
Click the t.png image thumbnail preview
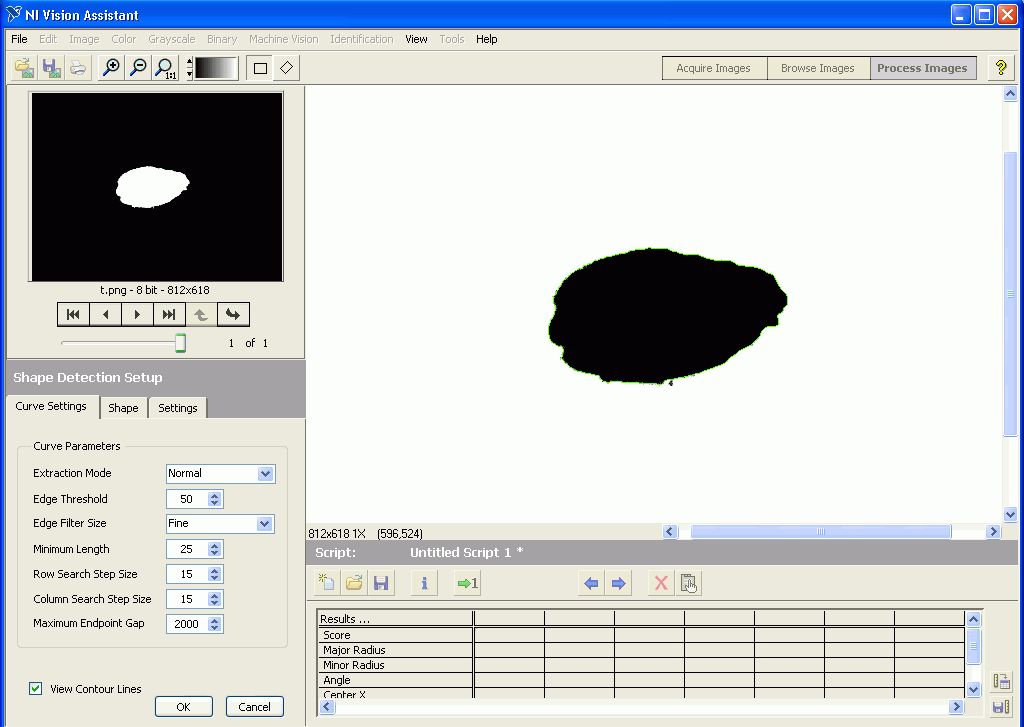[156, 187]
